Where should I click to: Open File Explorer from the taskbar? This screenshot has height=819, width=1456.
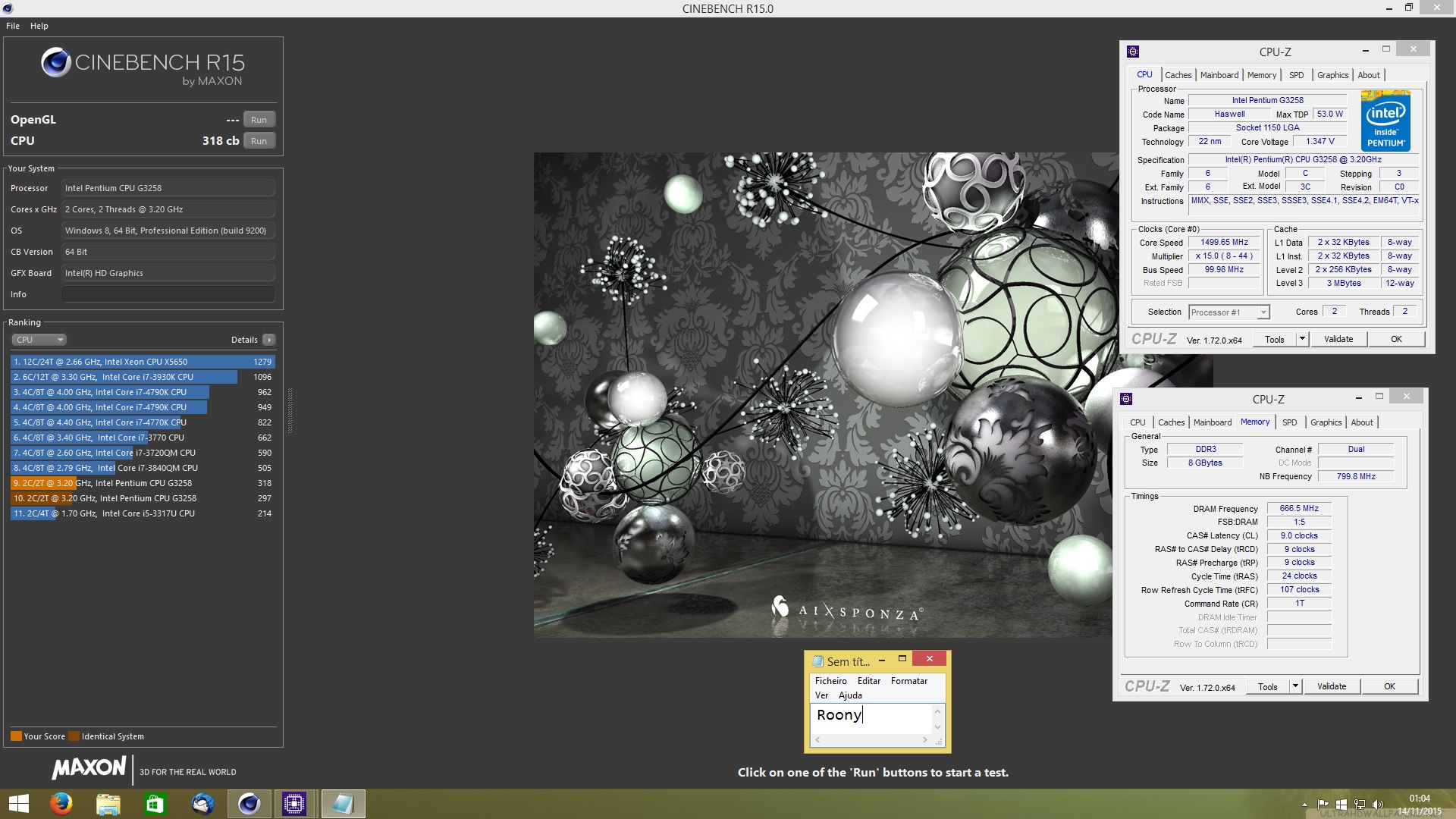pyautogui.click(x=108, y=804)
